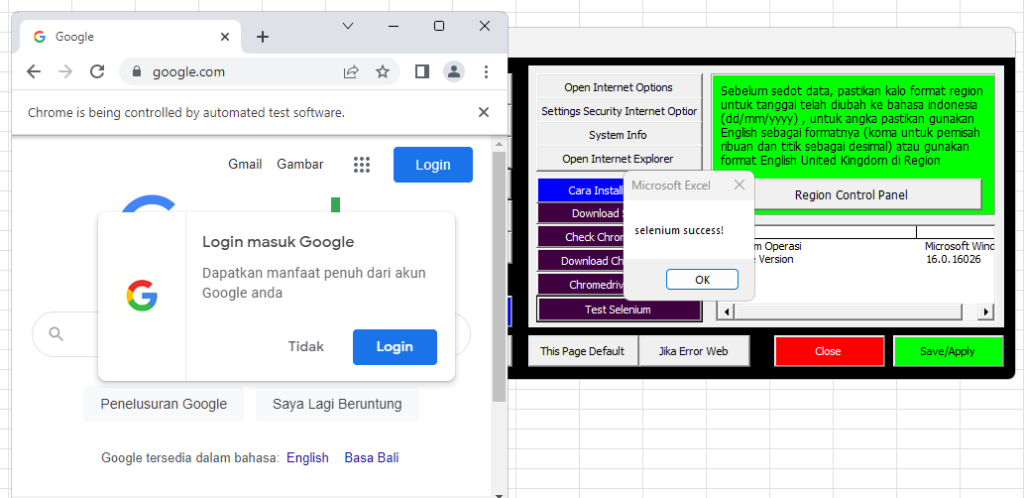Image resolution: width=1024 pixels, height=498 pixels.
Task: Click Open Internet Explorer button
Action: click(618, 159)
